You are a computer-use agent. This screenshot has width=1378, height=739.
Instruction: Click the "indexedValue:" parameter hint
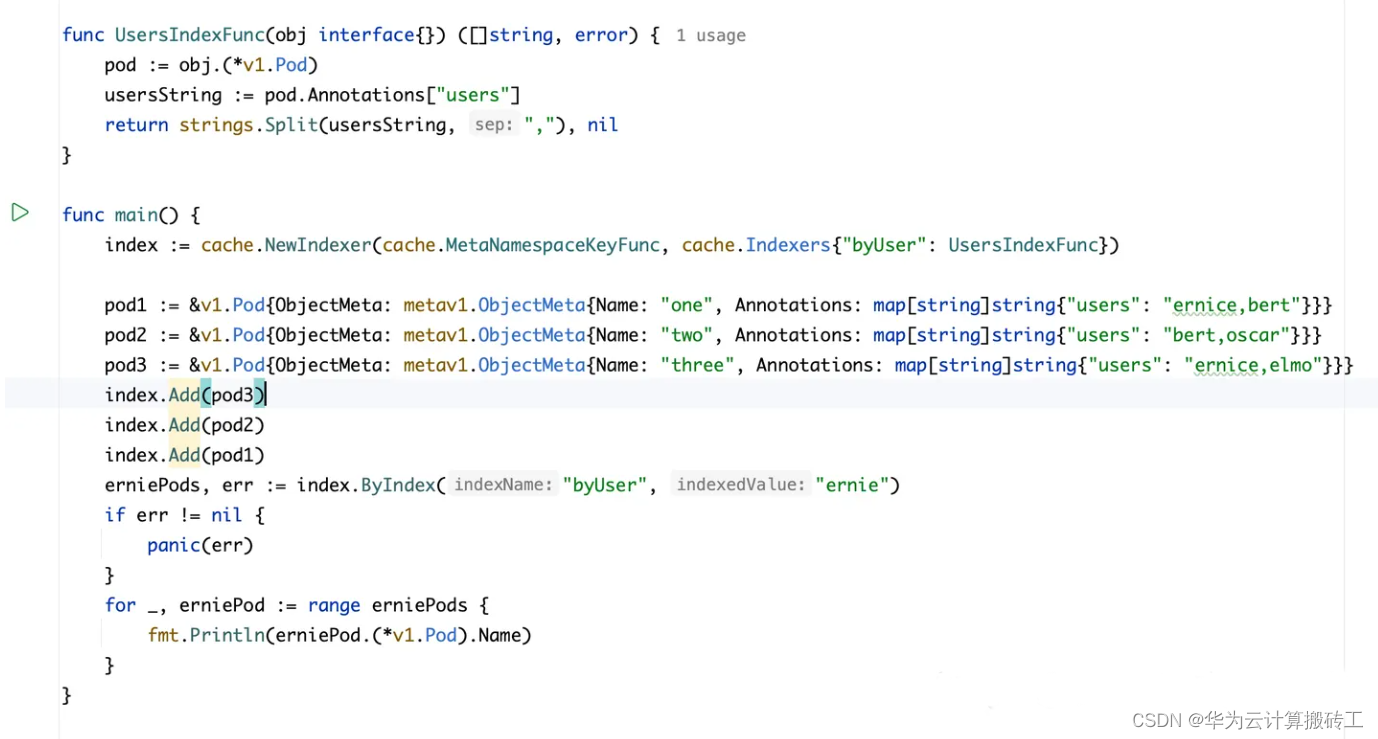[x=740, y=485]
